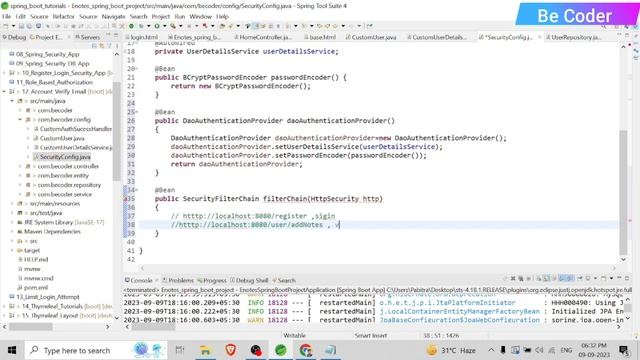
Task: Click the Save toolbar icon
Action: coord(22,26)
